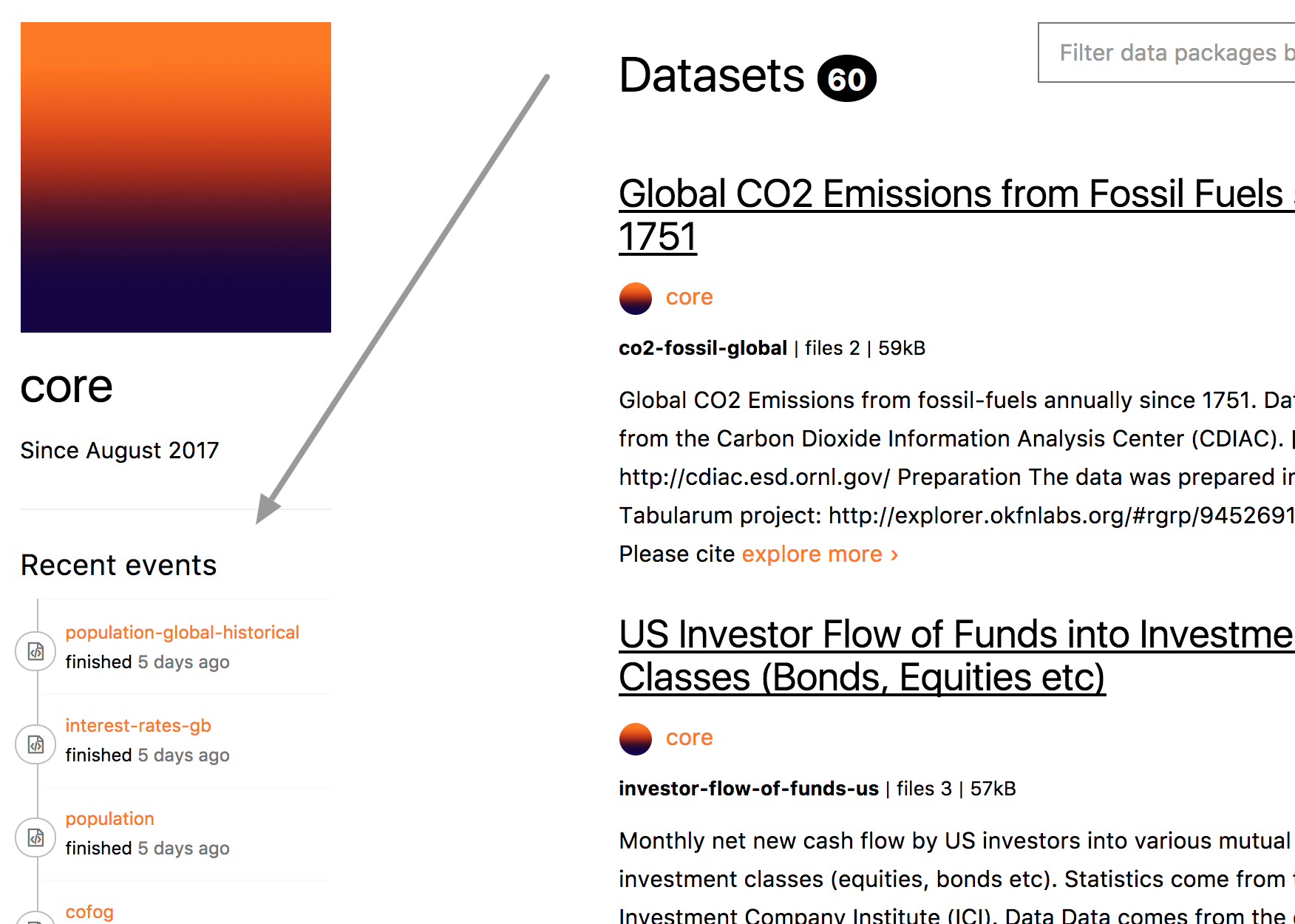The width and height of the screenshot is (1295, 924).
Task: Focus the Filter data packages input field
Action: tap(1166, 52)
